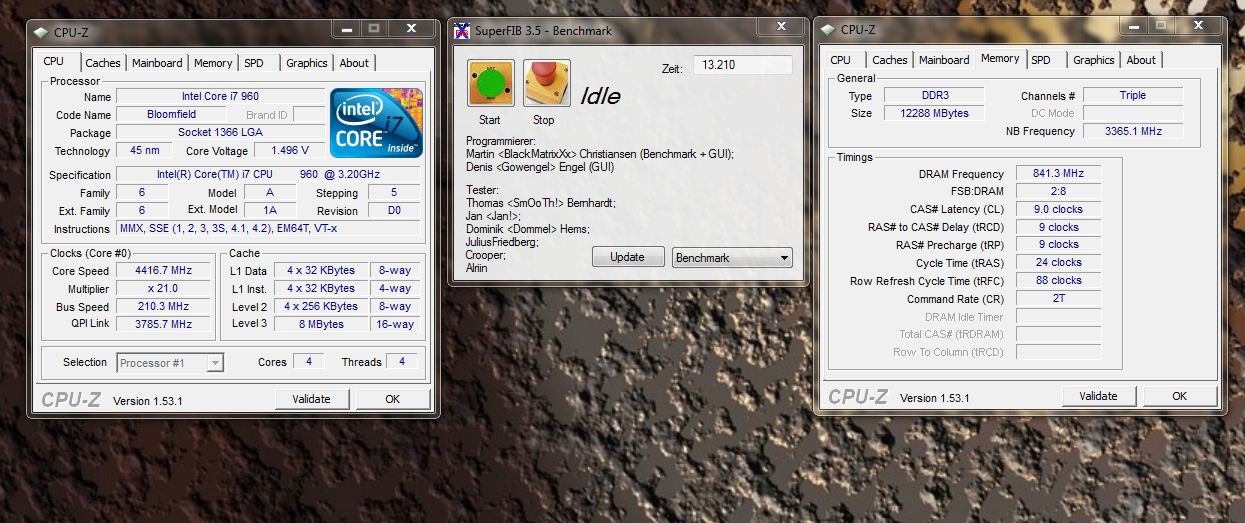Click the Level 2 cache value 4 x 256 KBytes

[321, 307]
